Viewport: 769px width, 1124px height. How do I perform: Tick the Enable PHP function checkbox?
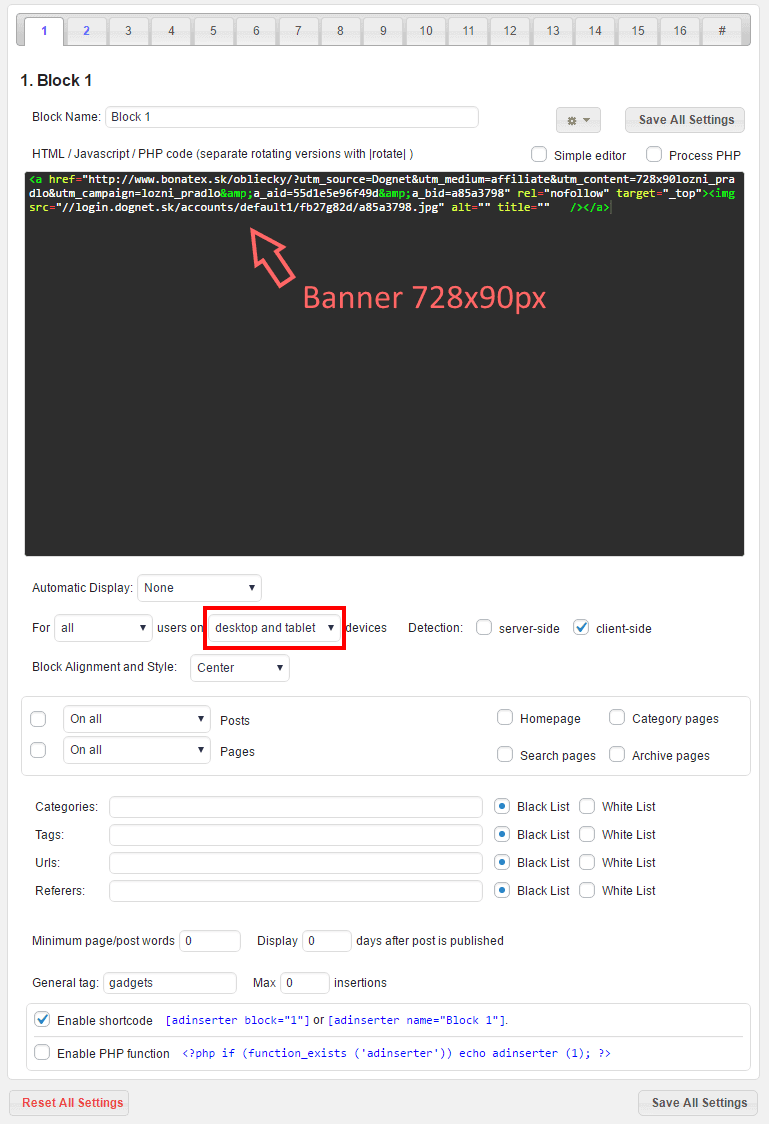click(x=42, y=1053)
